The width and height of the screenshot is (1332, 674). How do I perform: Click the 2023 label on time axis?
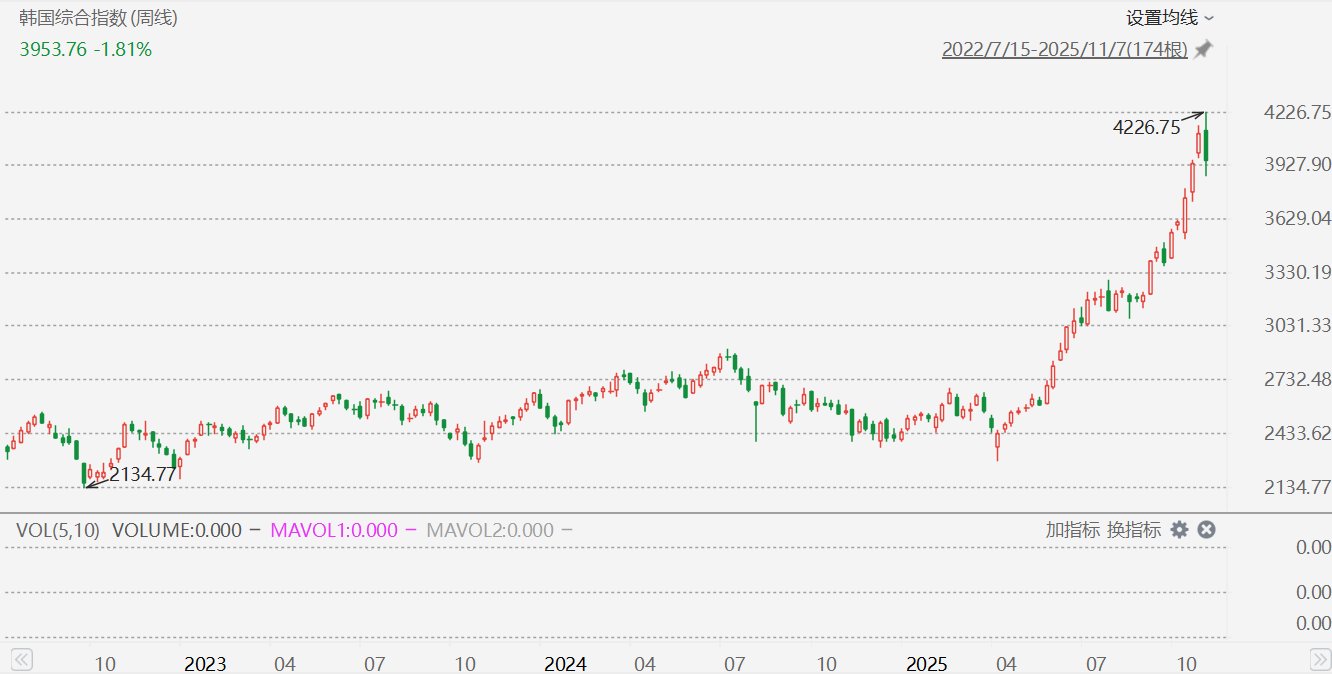pos(206,663)
